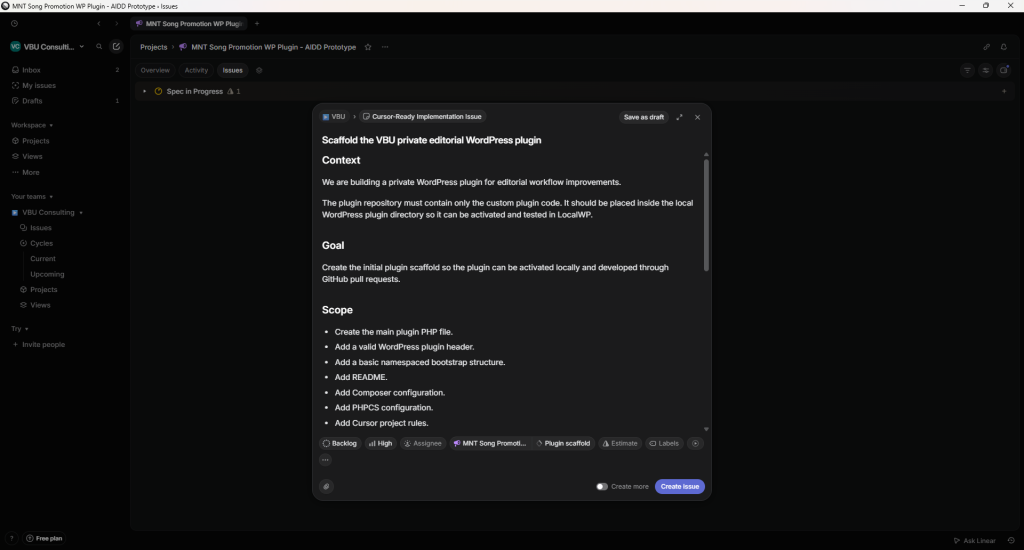Open the Backlog status dropdown
This screenshot has height=550, width=1024.
(x=340, y=444)
